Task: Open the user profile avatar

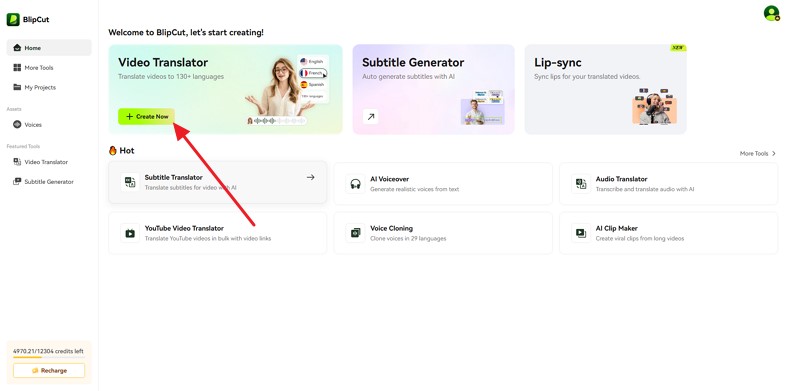Action: [x=771, y=13]
